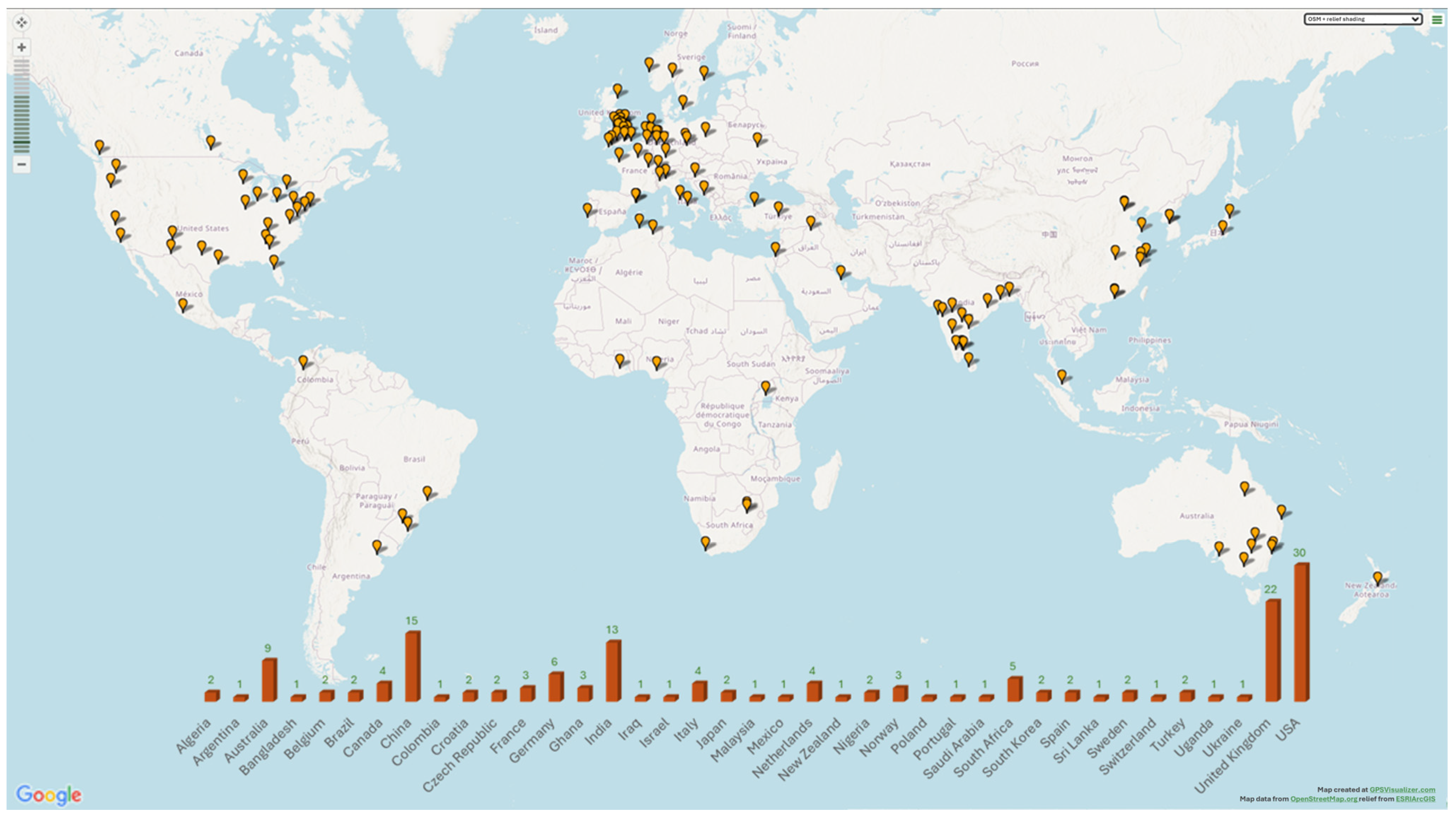The height and width of the screenshot is (818, 1456).
Task: Click the Portugal marker left of España
Action: (587, 209)
